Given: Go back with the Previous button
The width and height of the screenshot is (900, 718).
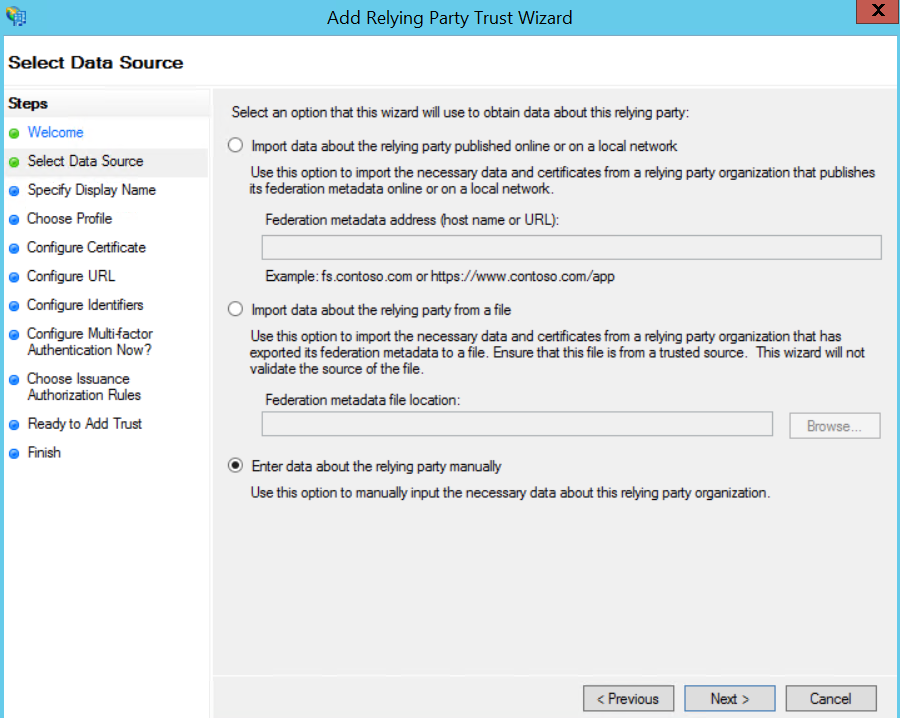Looking at the screenshot, I should 629,698.
